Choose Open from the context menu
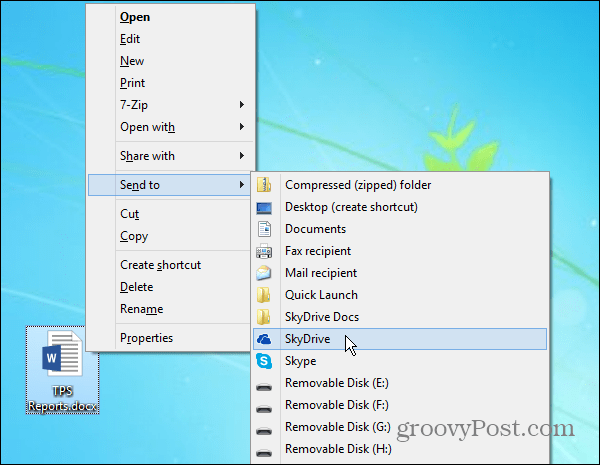The width and height of the screenshot is (600, 465). [171, 17]
